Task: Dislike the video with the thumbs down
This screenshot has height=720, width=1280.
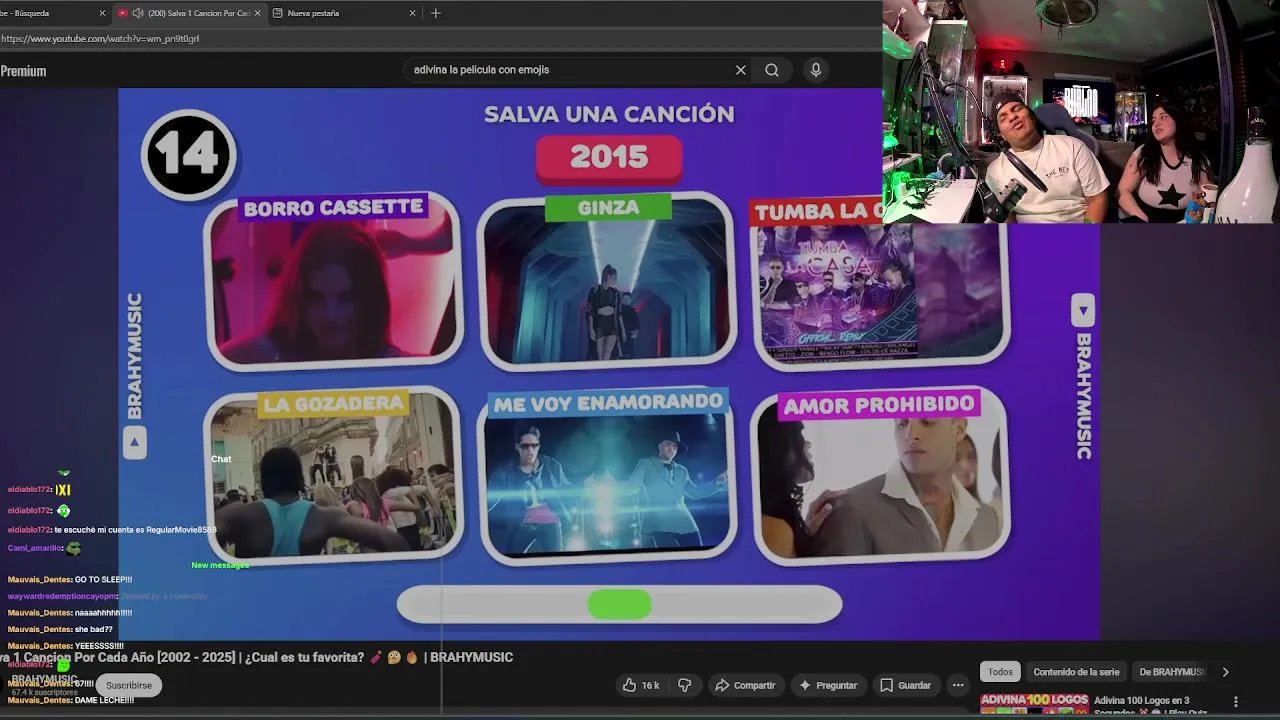Action: [x=685, y=685]
